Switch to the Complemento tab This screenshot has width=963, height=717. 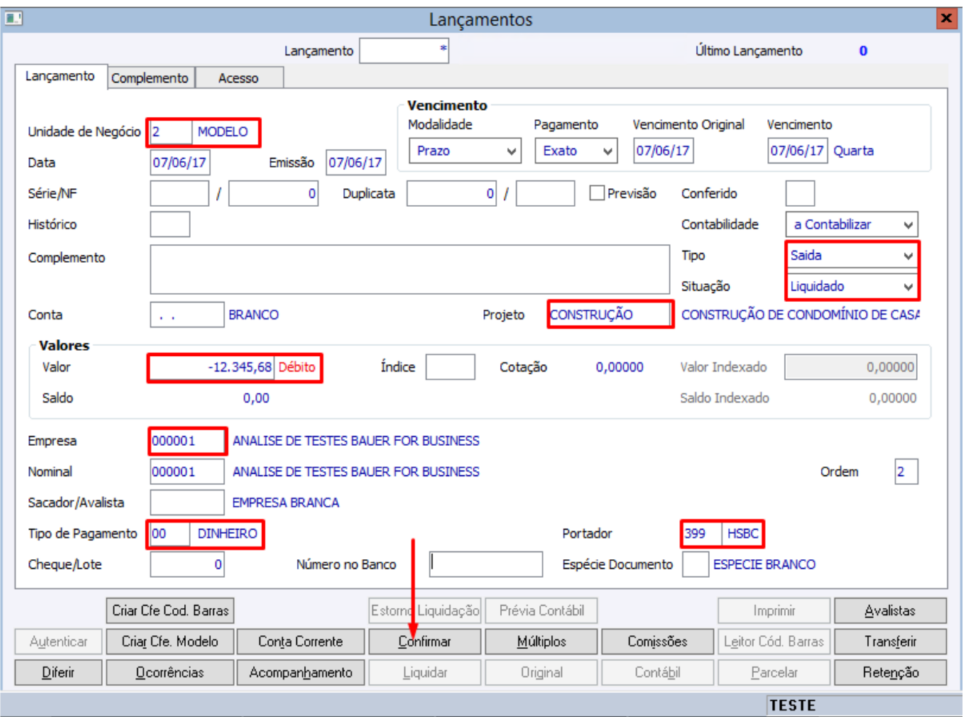pyautogui.click(x=150, y=78)
